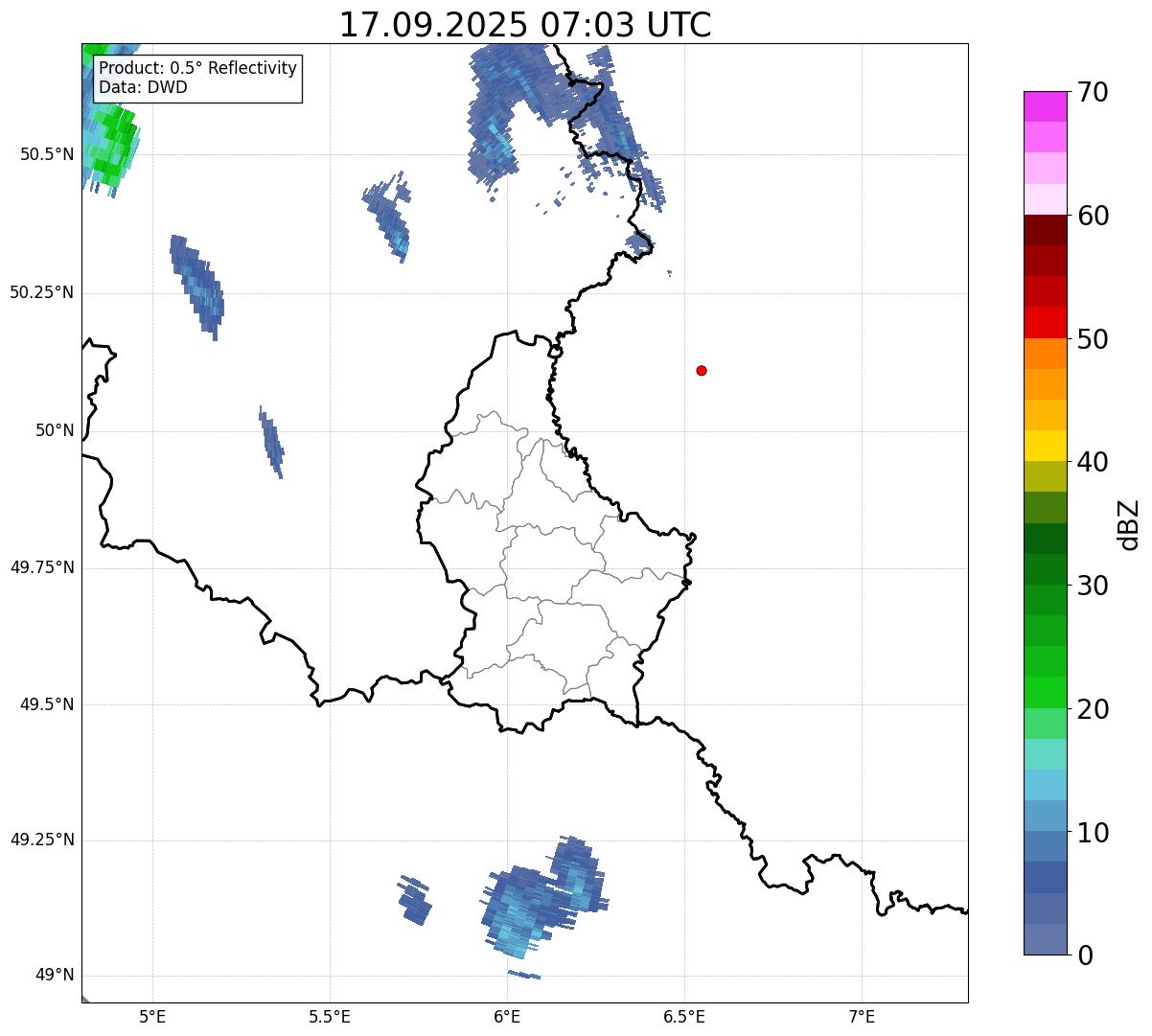Viewport: 1152px width, 1036px height.
Task: Click the "Product: 0.5° Reflectivity" label
Action: pyautogui.click(x=198, y=69)
